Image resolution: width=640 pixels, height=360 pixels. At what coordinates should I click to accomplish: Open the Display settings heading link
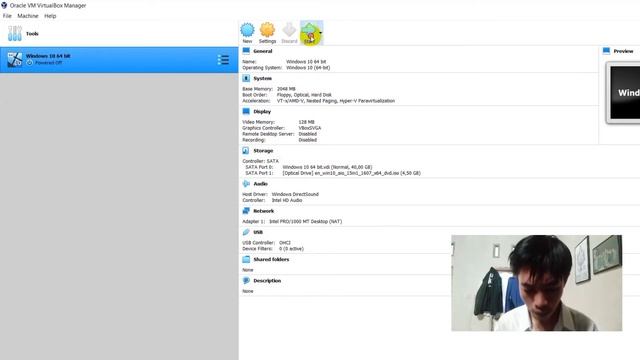point(262,112)
